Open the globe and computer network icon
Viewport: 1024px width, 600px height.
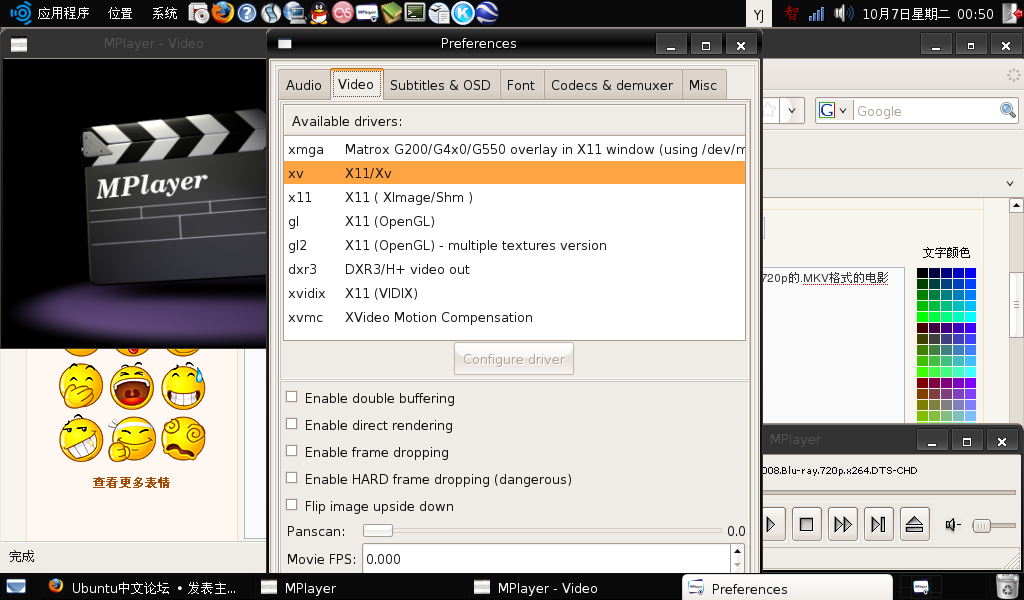[x=295, y=12]
